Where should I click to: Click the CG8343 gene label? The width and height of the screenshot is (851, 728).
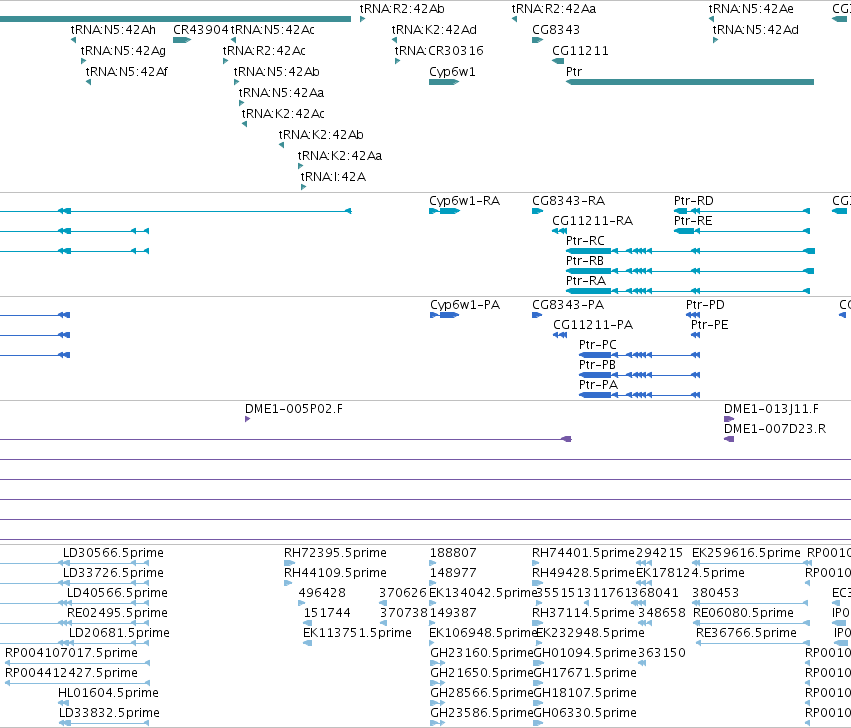556,30
